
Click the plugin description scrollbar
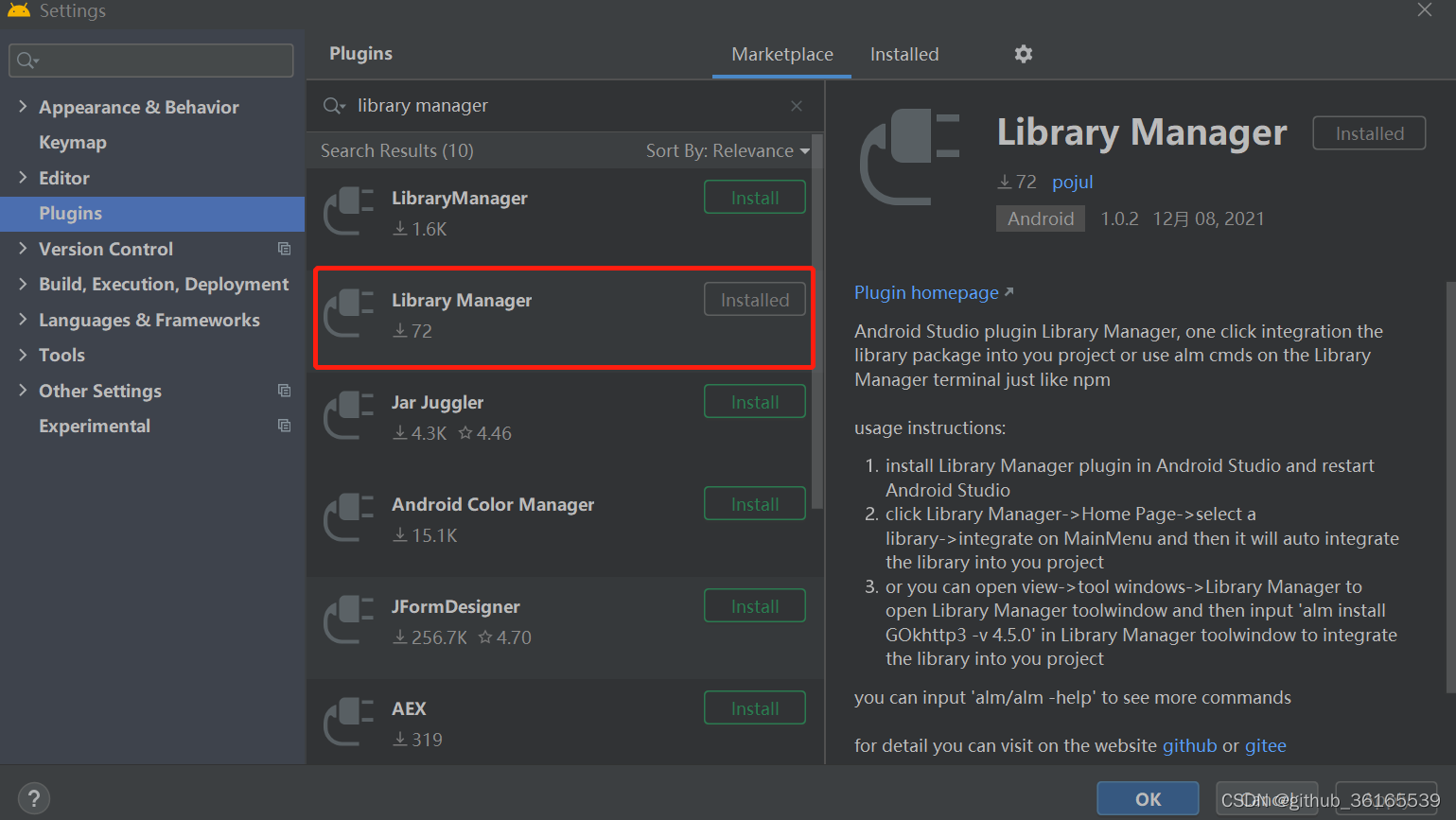(x=1450, y=487)
